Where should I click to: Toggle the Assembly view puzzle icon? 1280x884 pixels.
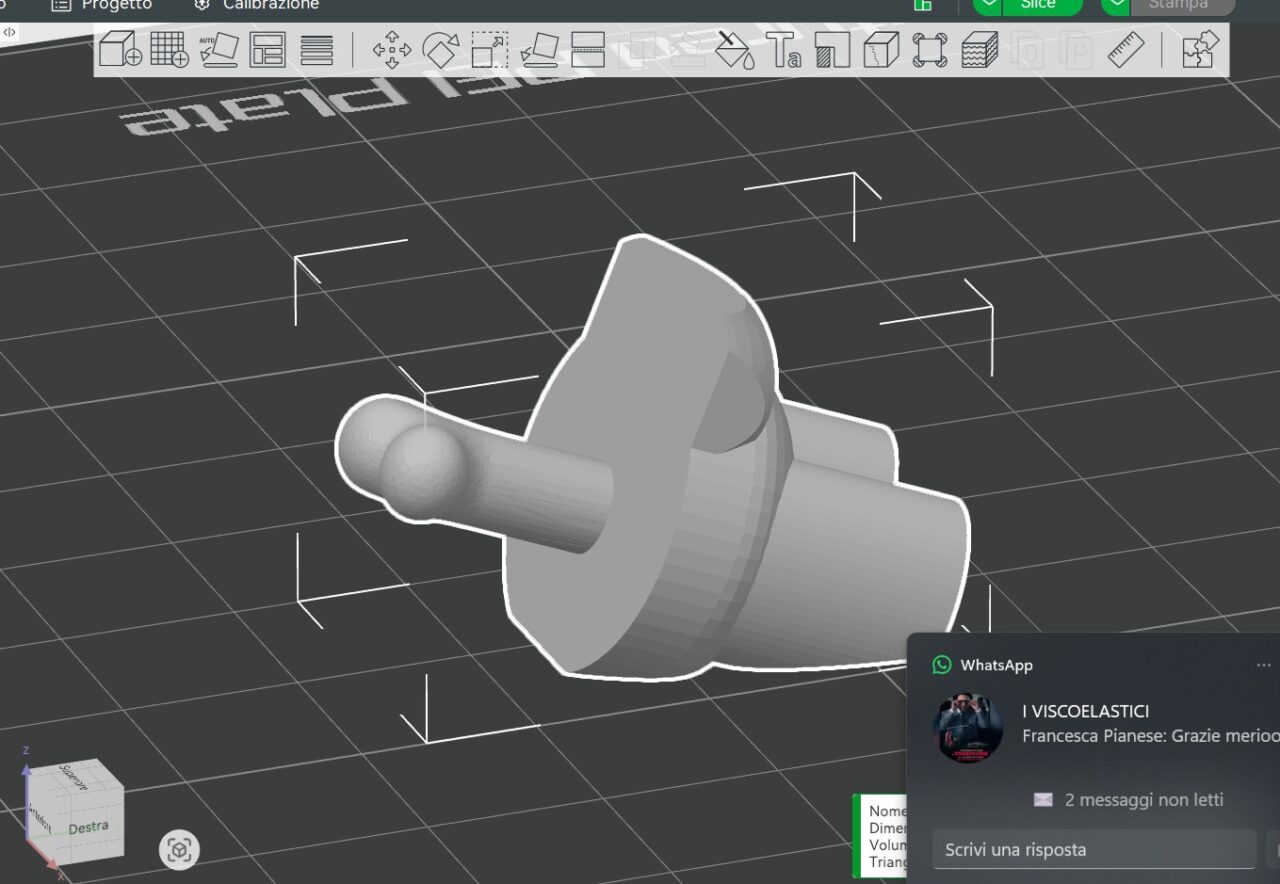(x=1200, y=49)
